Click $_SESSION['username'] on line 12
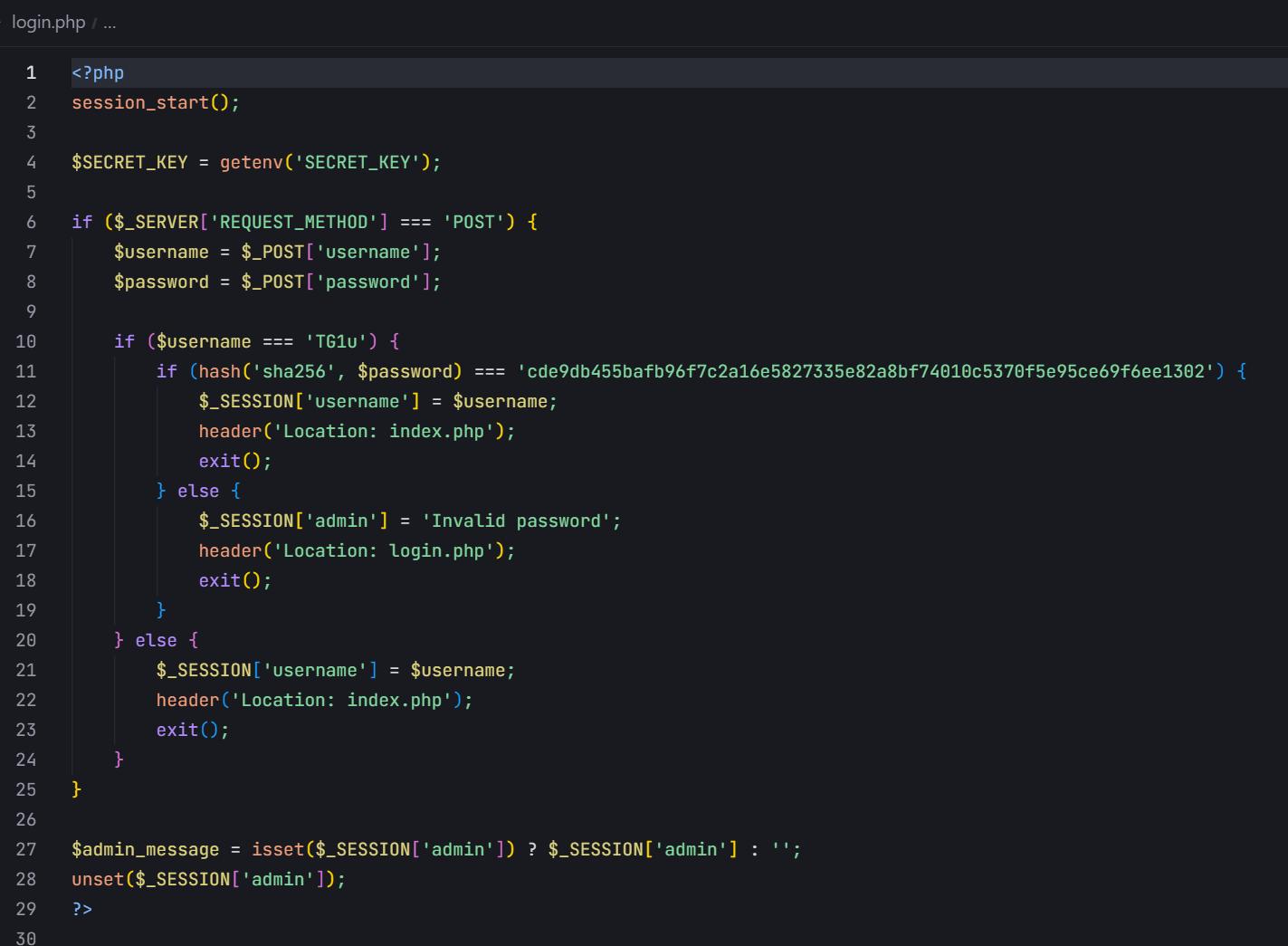Screen dimensions: 1288x946 tap(310, 401)
